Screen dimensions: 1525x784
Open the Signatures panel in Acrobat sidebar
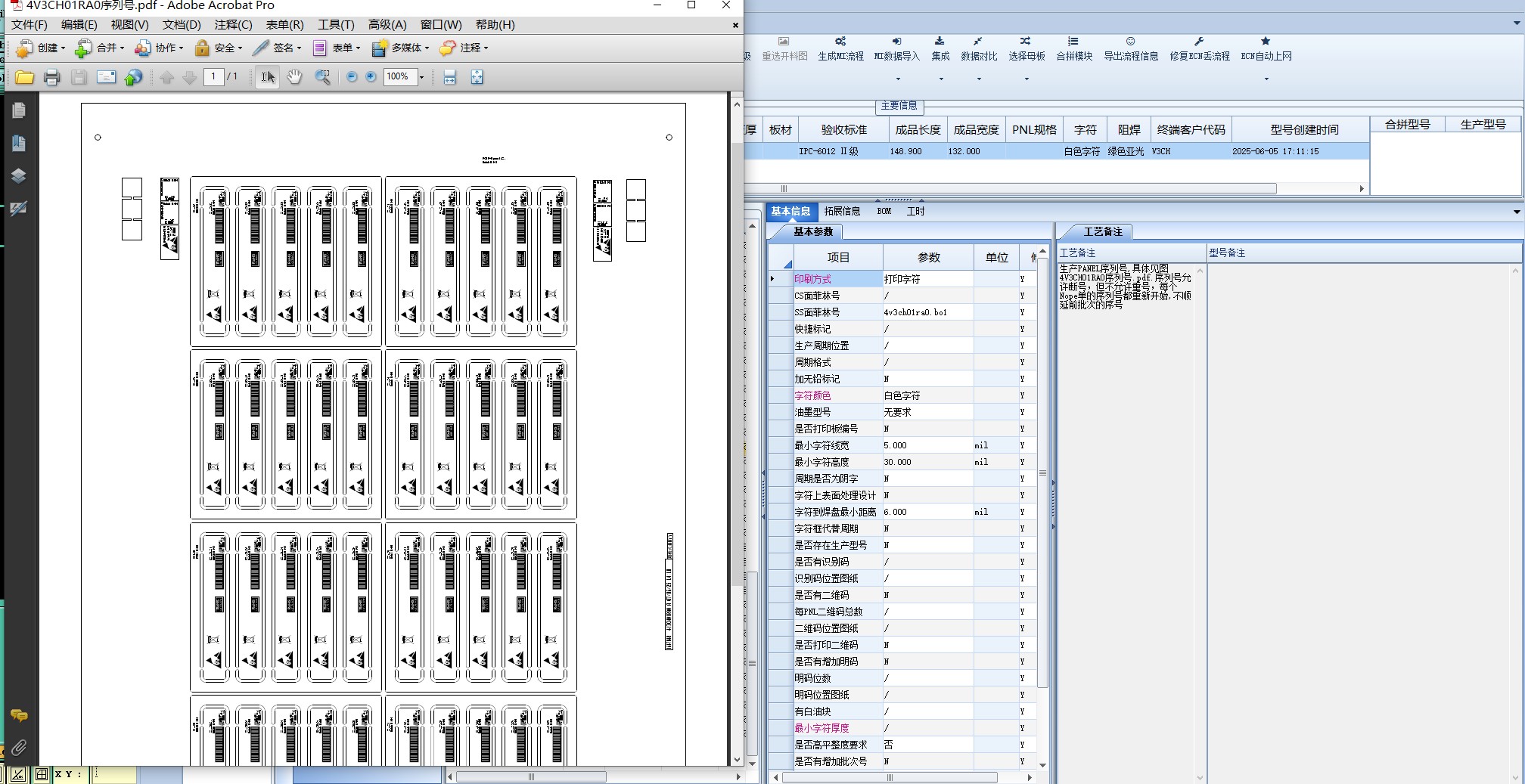[x=19, y=208]
